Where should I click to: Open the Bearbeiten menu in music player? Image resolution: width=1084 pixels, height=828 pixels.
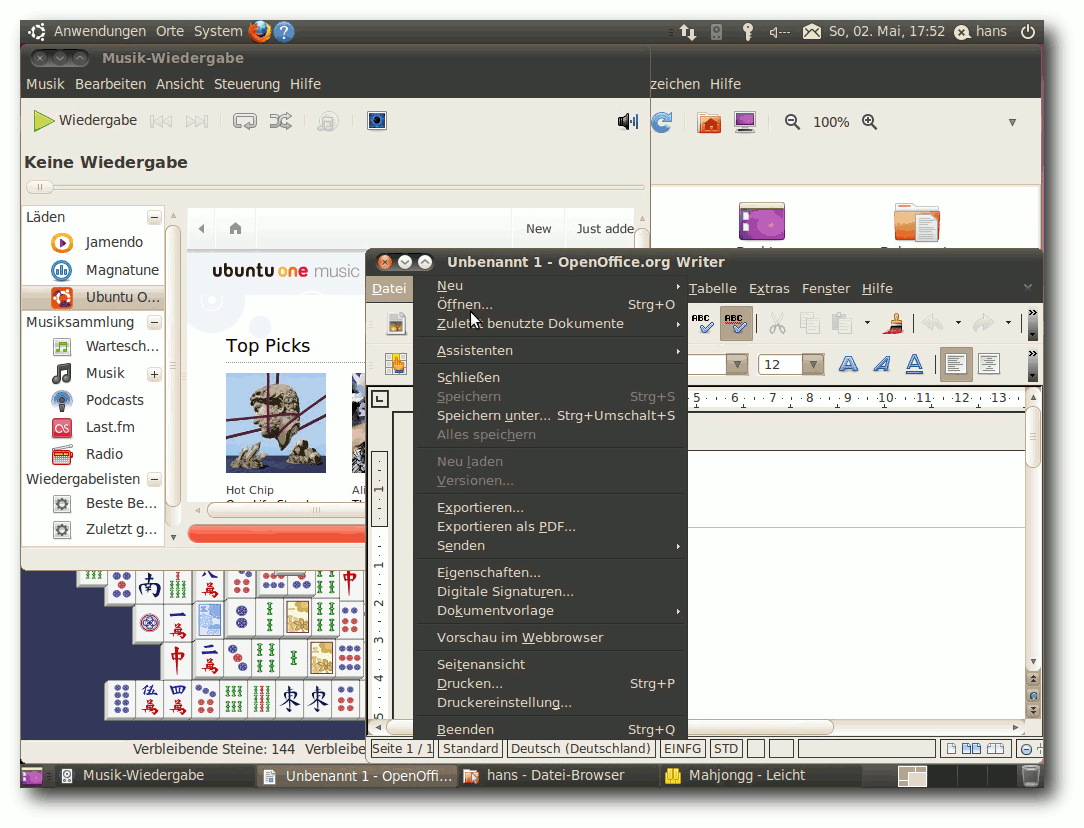[x=111, y=84]
